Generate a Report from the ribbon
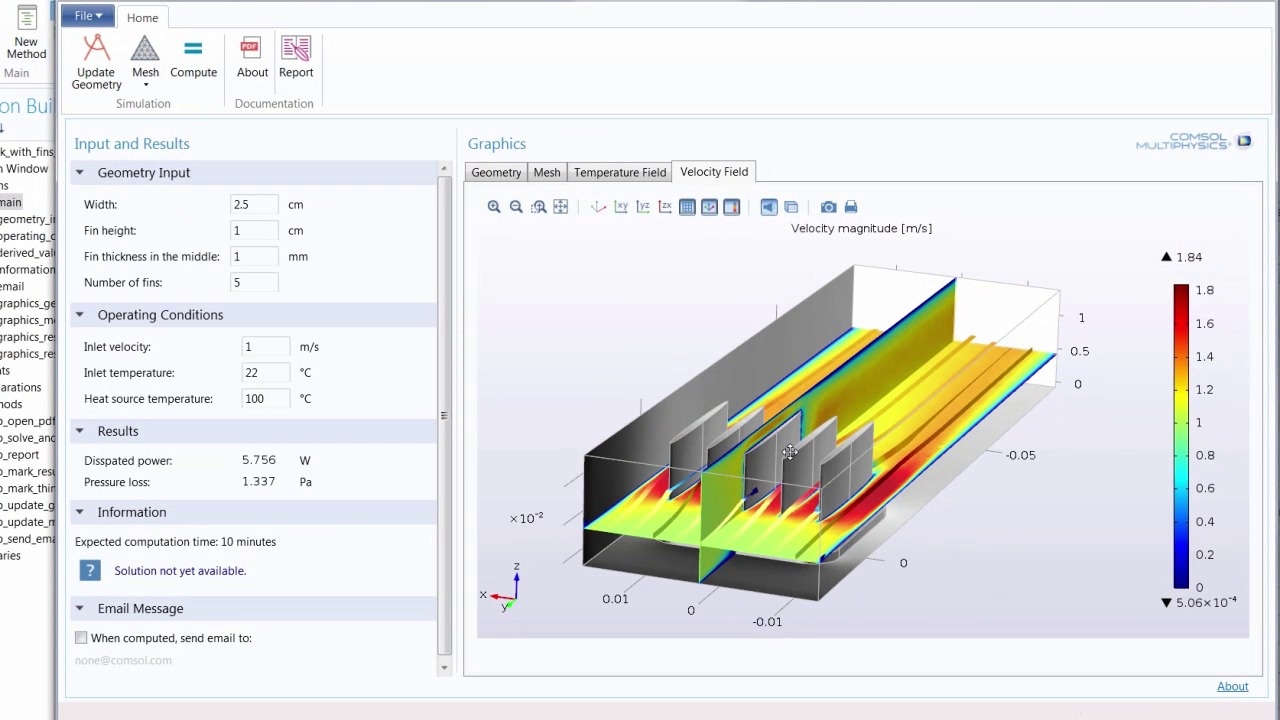This screenshot has width=1280, height=720. click(x=296, y=57)
